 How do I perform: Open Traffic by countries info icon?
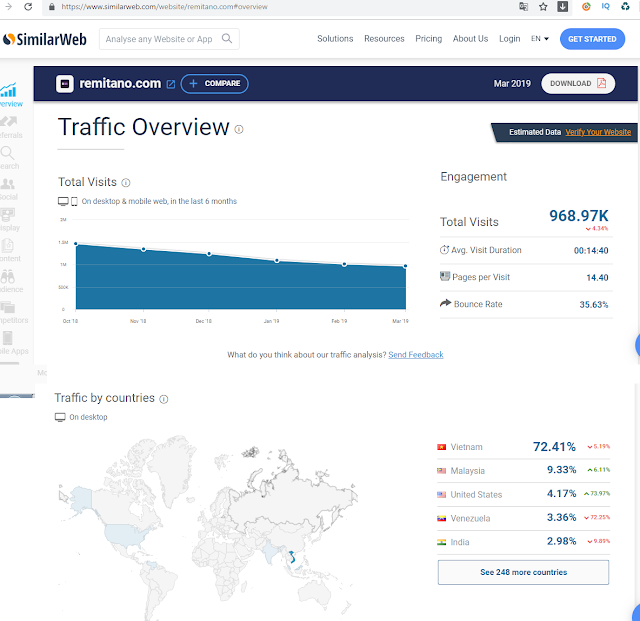click(163, 399)
